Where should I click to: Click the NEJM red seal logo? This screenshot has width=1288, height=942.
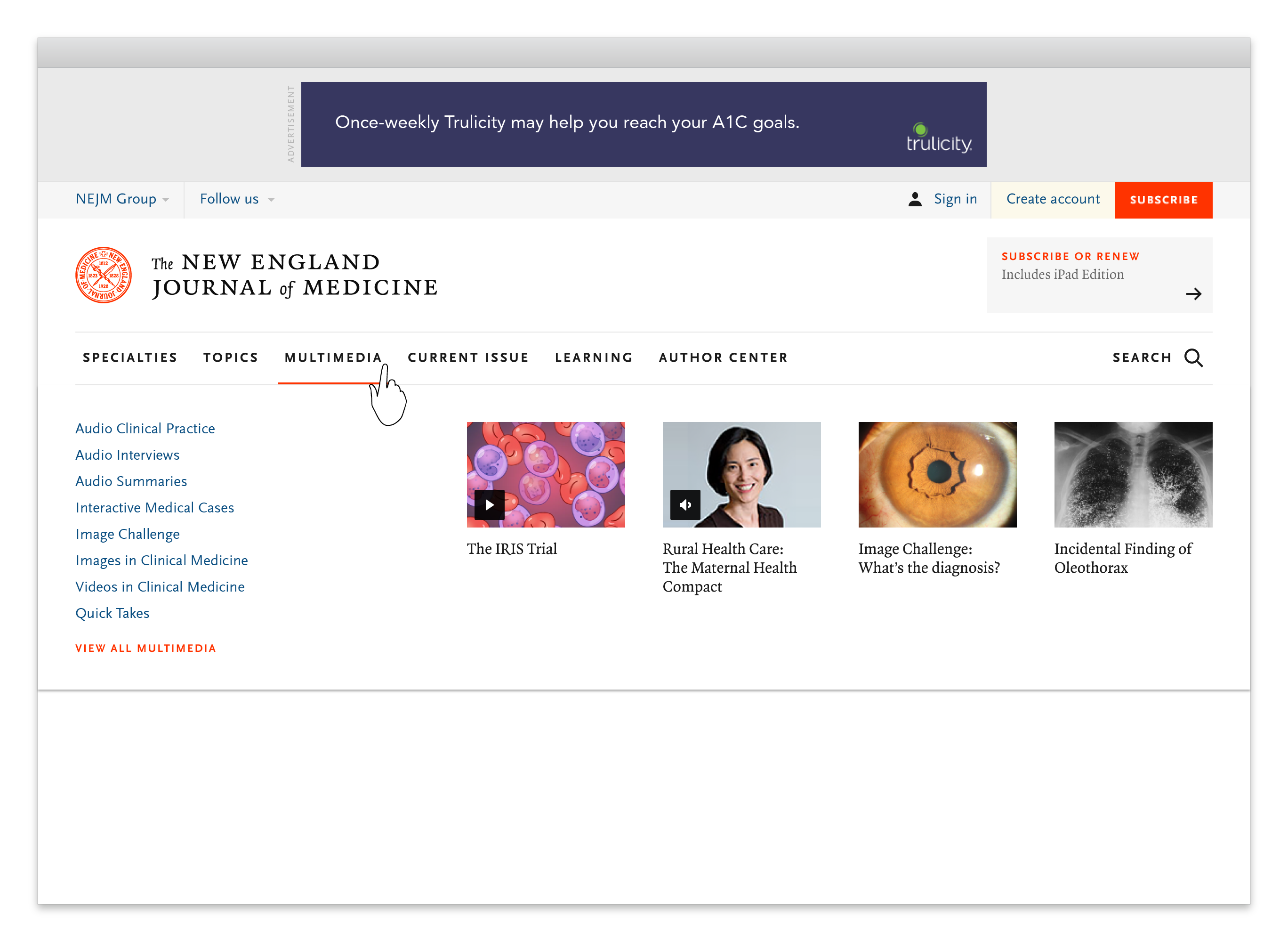click(x=103, y=275)
